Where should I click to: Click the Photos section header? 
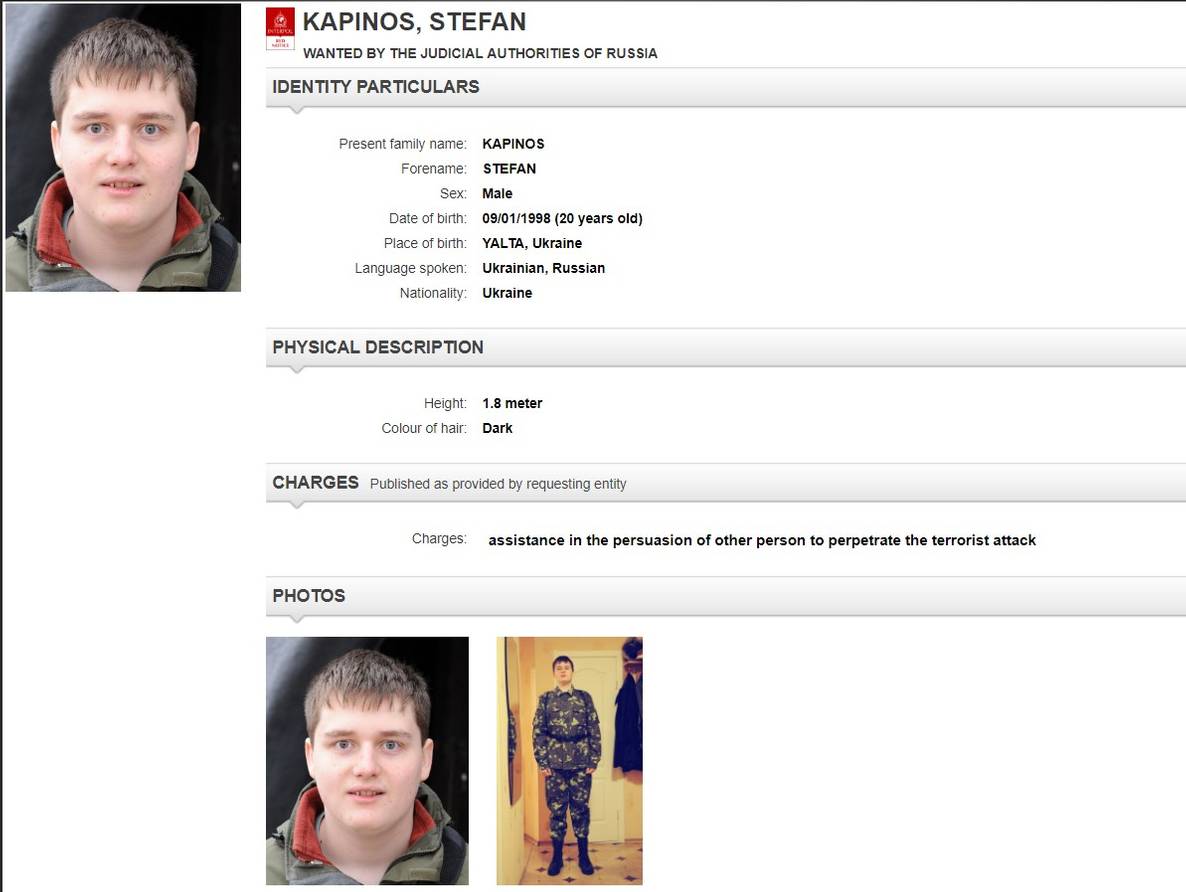point(309,595)
